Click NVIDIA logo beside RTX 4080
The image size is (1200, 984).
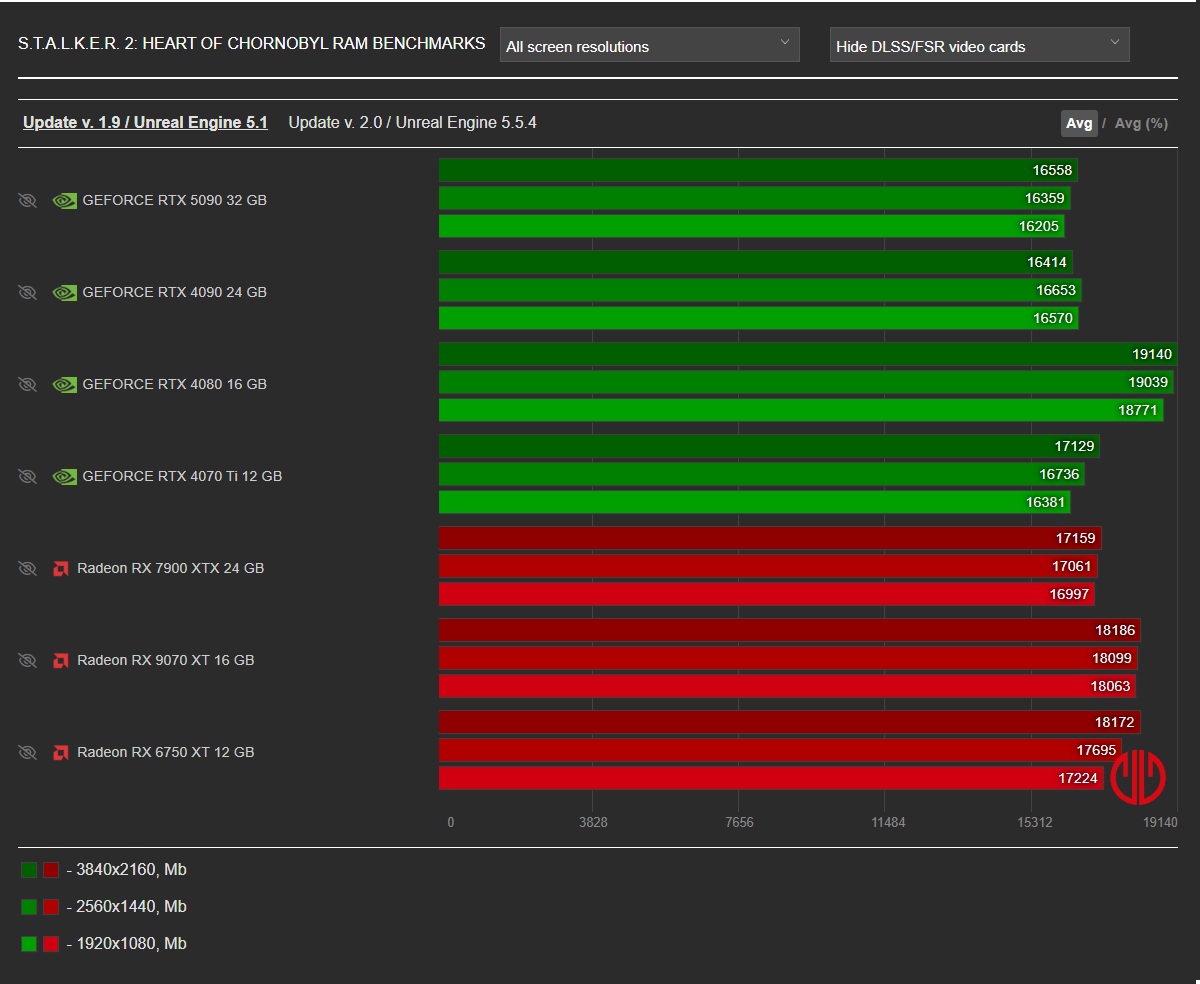coord(64,384)
